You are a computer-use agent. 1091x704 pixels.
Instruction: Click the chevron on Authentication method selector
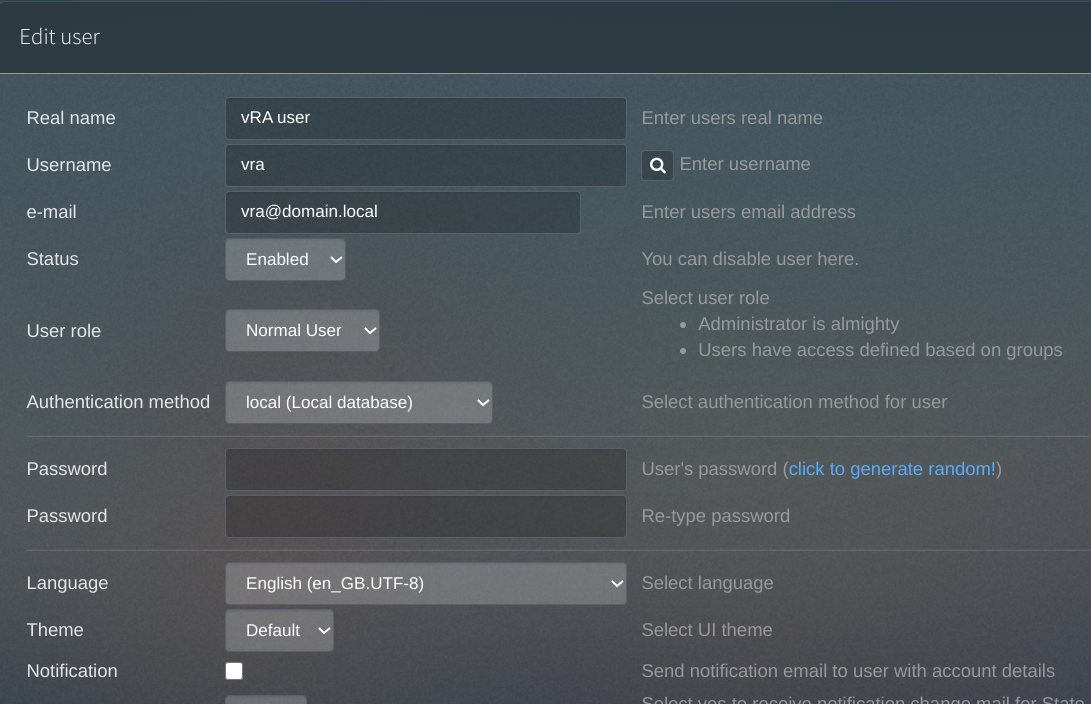483,403
